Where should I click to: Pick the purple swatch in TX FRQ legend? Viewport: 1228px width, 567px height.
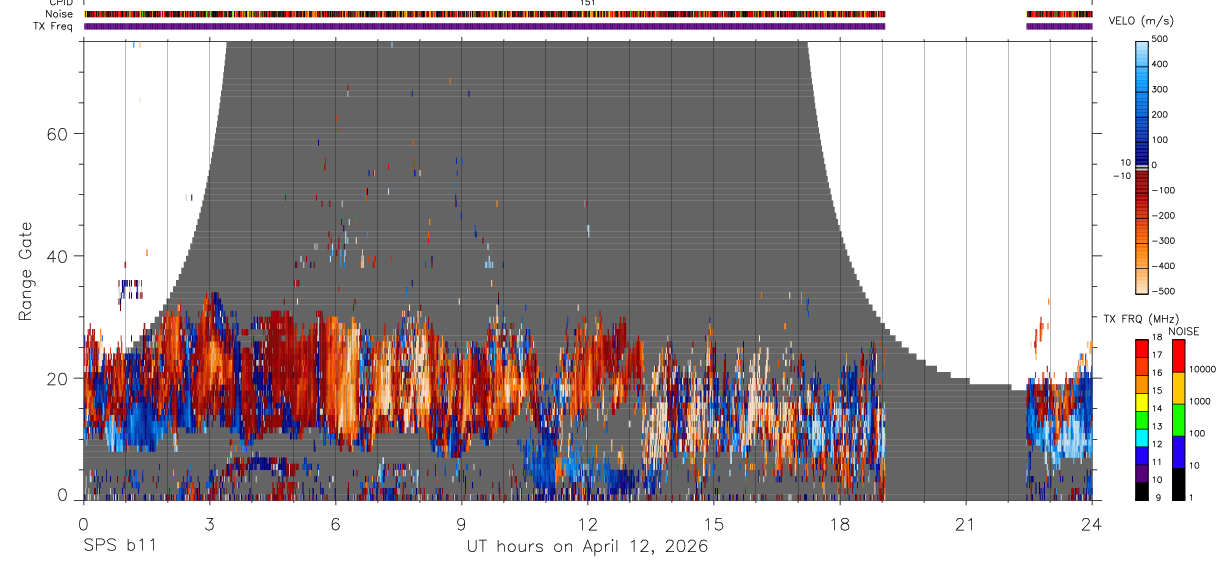(1142, 473)
